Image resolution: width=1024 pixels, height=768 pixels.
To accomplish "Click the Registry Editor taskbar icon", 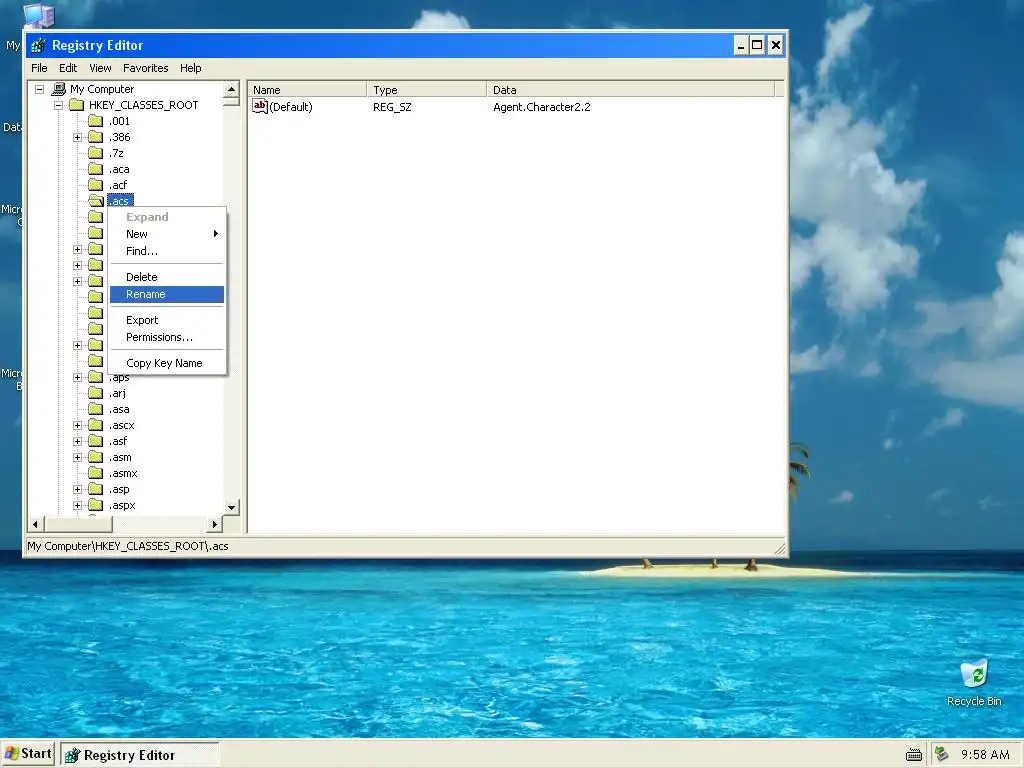I will (x=72, y=756).
